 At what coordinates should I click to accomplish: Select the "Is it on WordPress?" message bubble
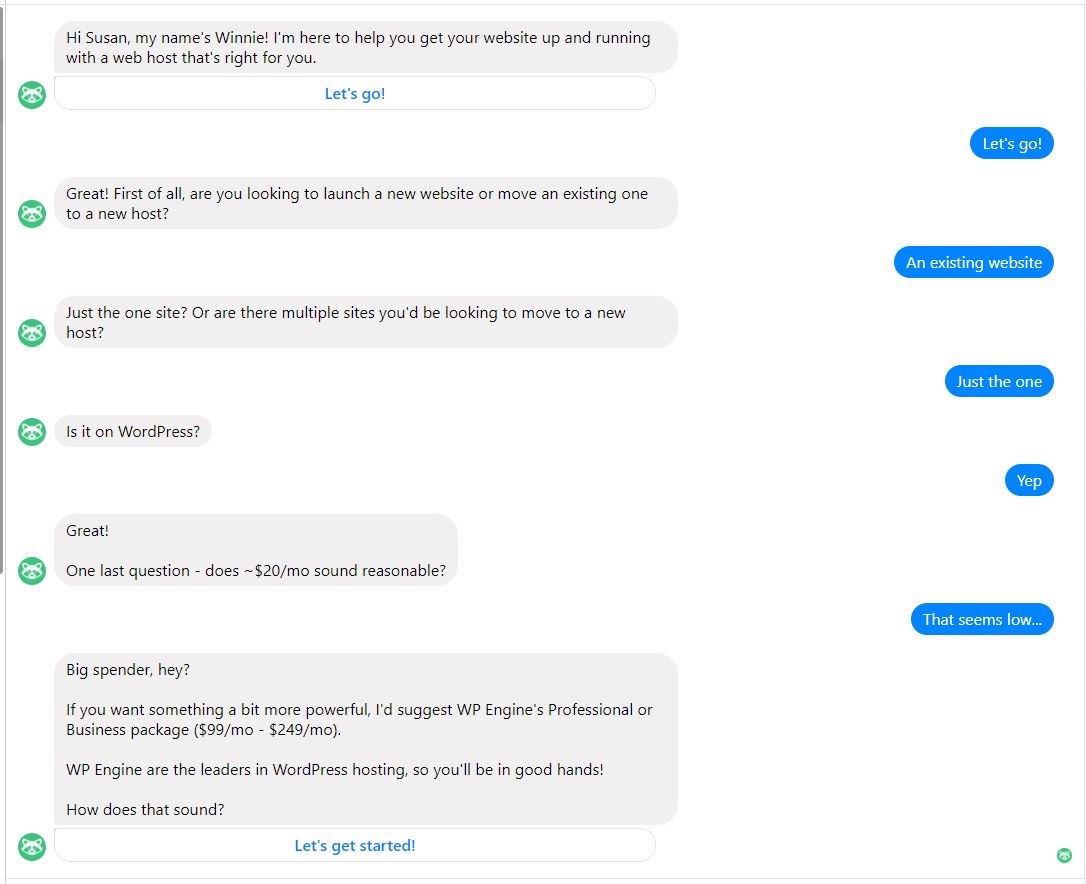(133, 432)
